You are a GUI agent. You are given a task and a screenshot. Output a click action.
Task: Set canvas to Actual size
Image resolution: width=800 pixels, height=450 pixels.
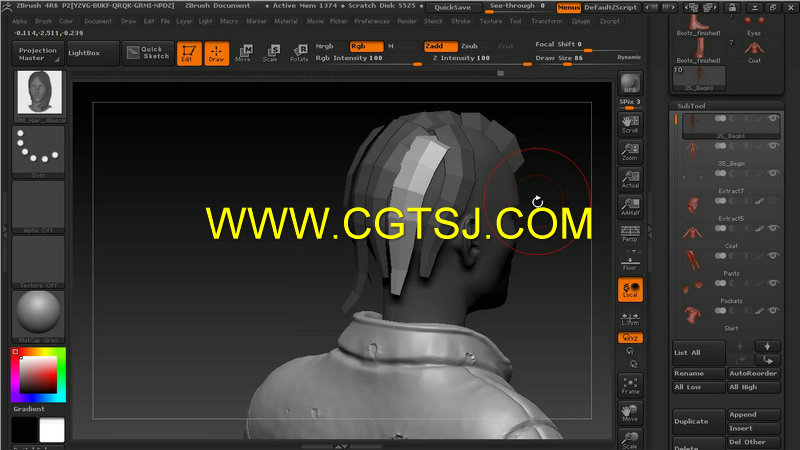[630, 179]
